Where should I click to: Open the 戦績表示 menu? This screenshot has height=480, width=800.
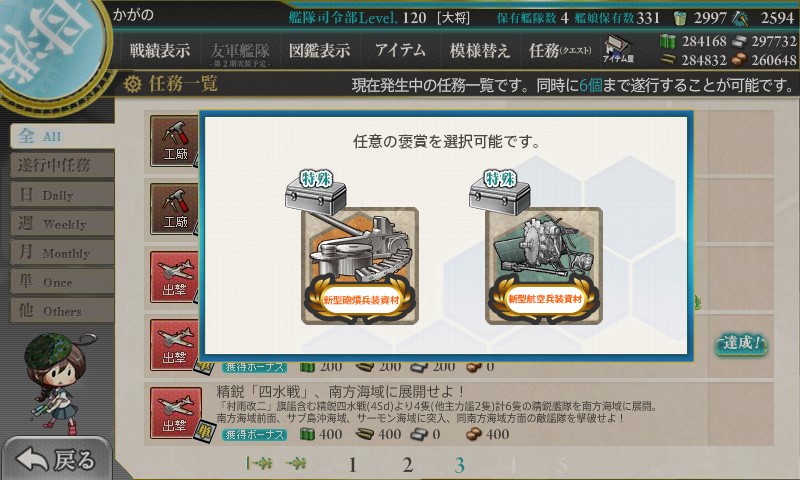160,50
